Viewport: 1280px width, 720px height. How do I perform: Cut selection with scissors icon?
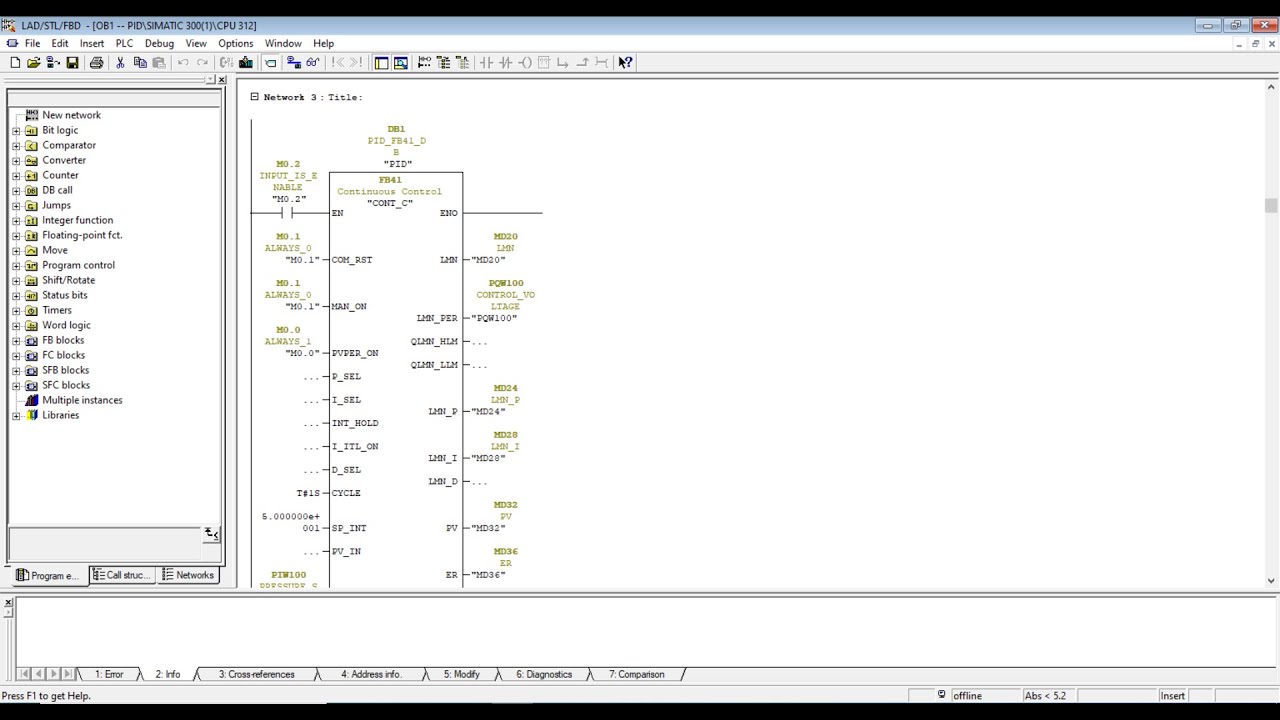coord(120,62)
